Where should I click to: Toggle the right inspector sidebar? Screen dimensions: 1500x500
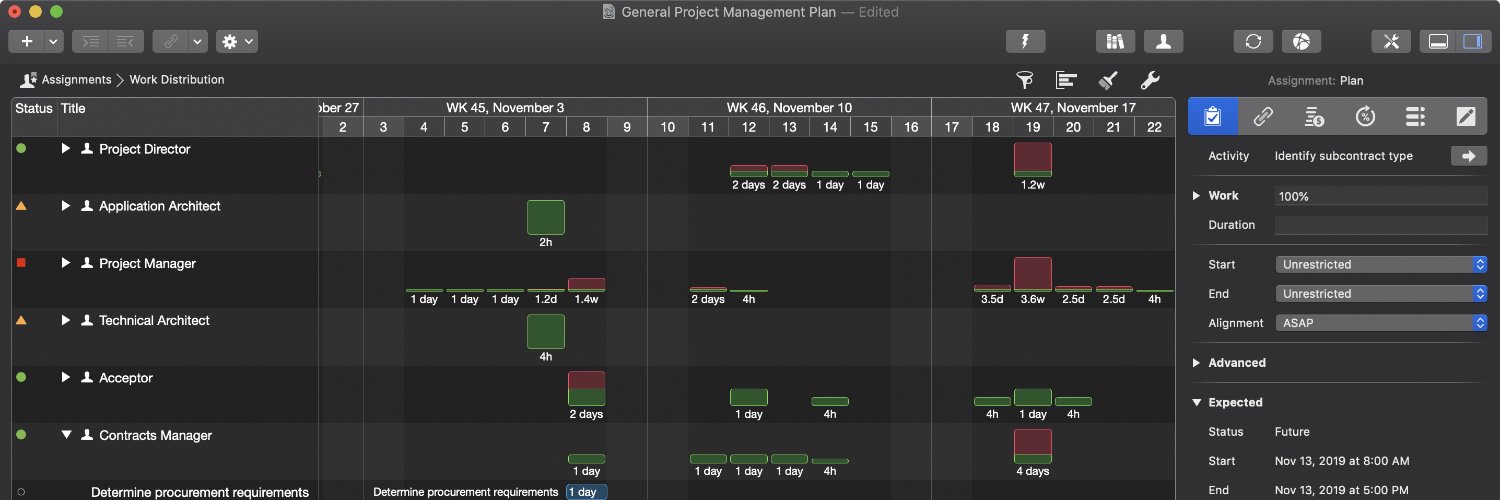coord(1472,42)
